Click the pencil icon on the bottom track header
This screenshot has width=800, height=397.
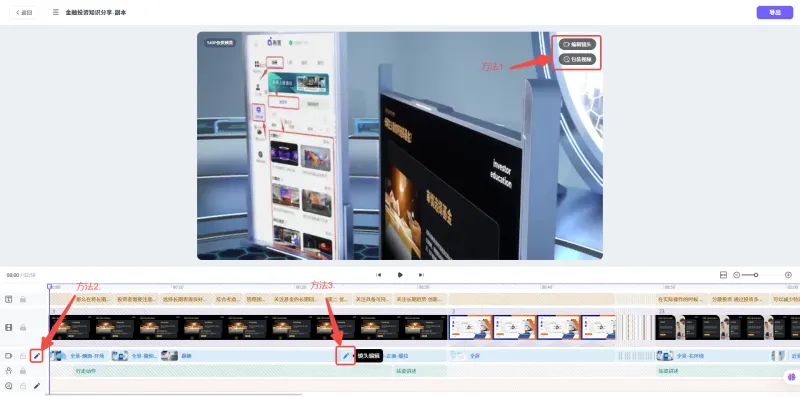click(37, 386)
